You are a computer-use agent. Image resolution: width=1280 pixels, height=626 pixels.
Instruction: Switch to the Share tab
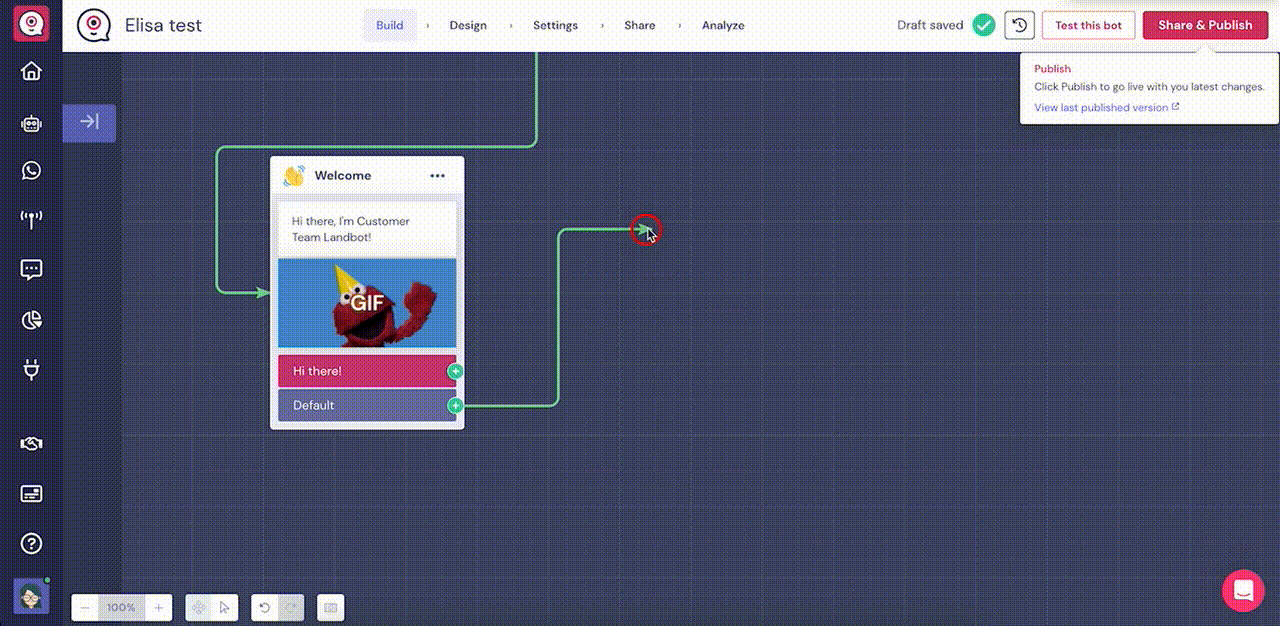(640, 25)
